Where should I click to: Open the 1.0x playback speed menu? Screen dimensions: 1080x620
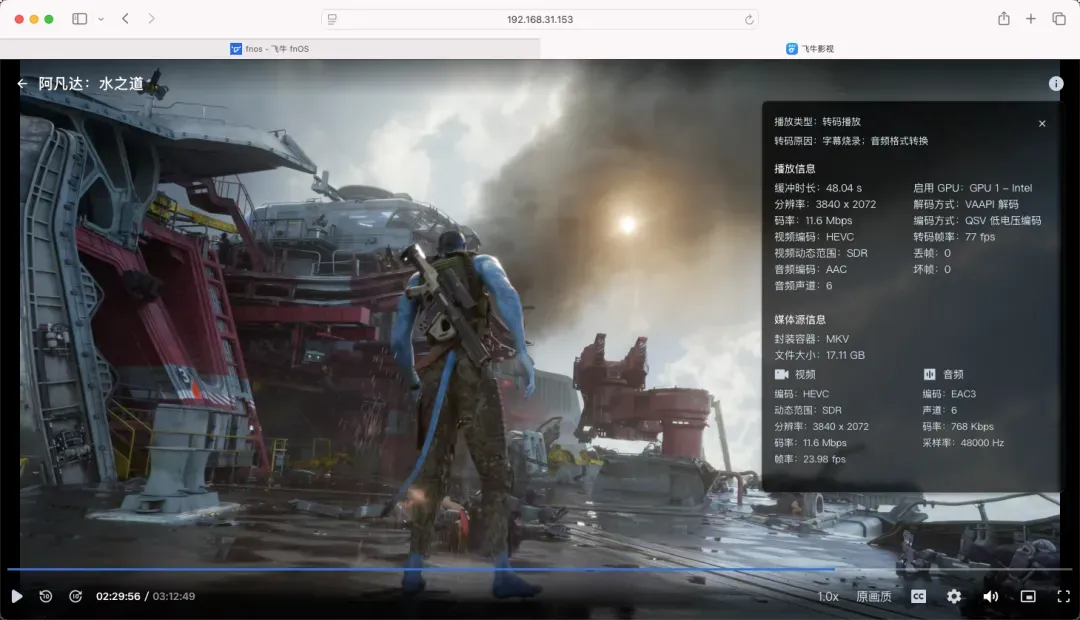coord(828,596)
